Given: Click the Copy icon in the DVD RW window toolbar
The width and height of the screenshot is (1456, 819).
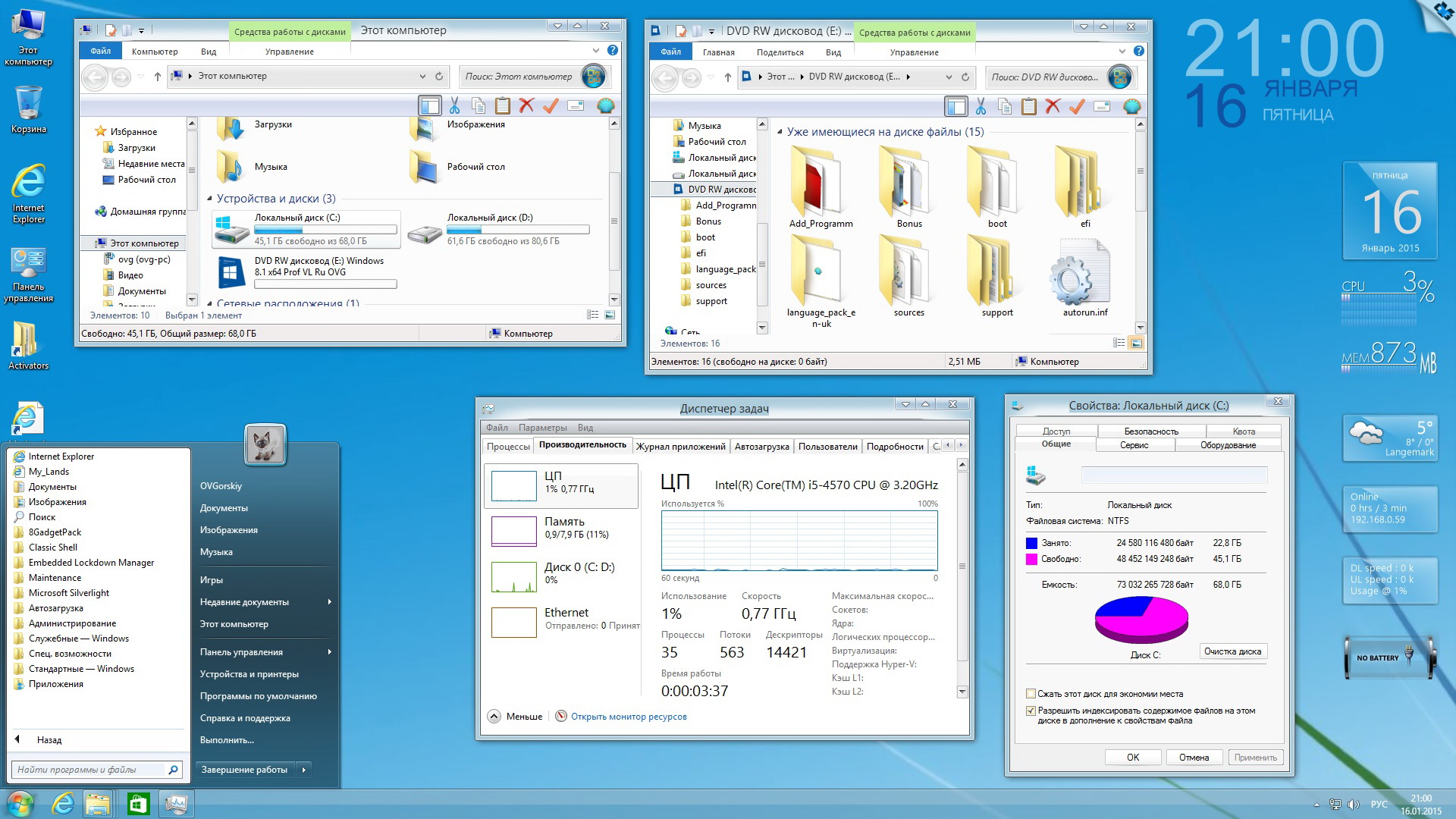Looking at the screenshot, I should click(1005, 107).
